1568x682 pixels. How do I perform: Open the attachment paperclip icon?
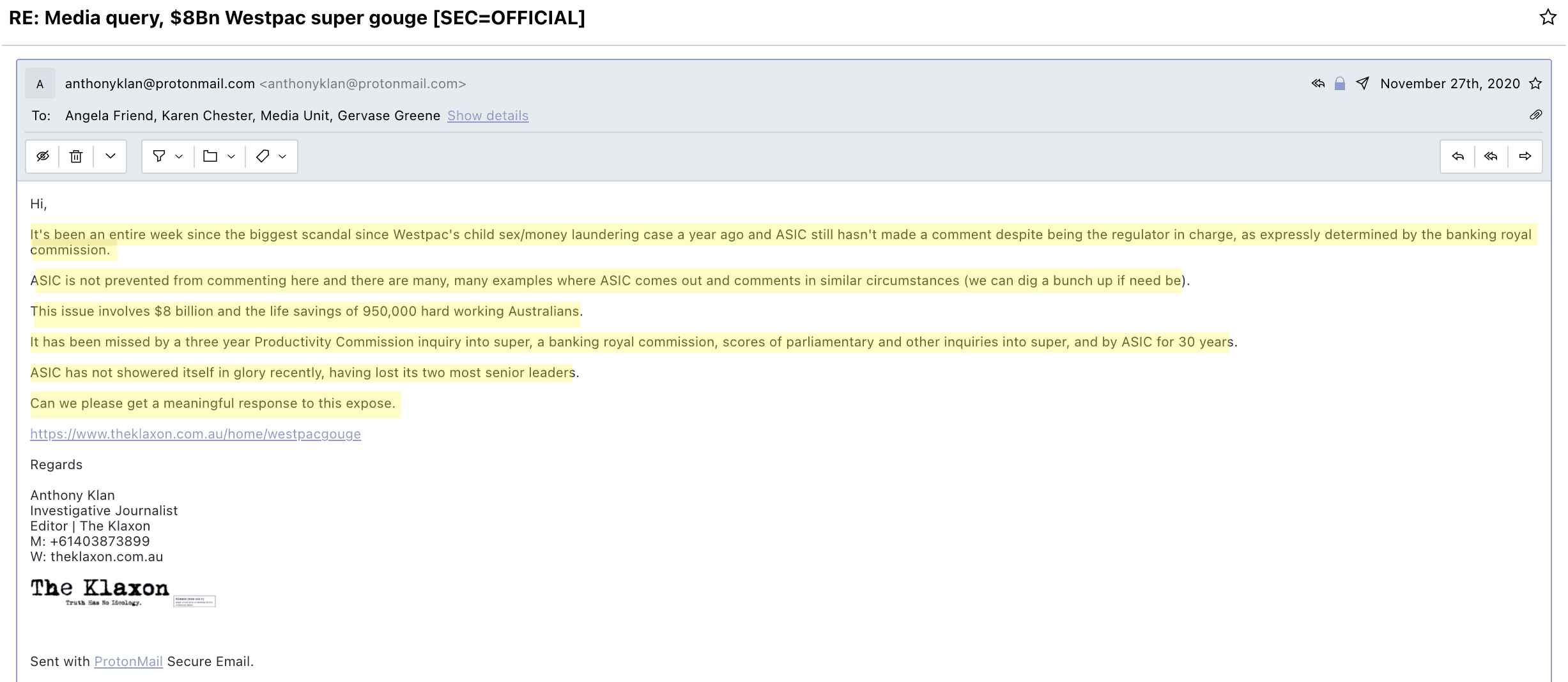coord(1536,115)
